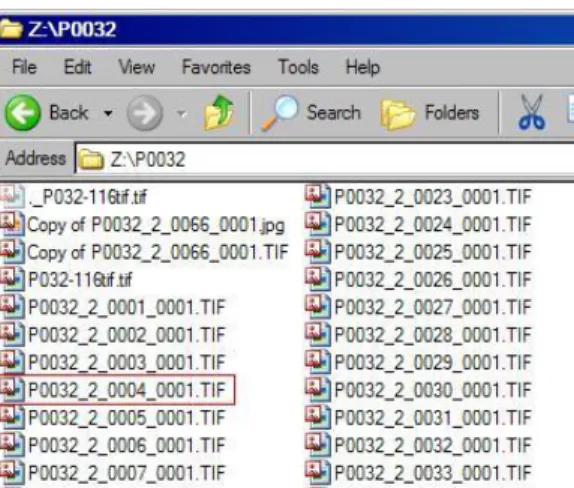Click the faded icon of ._P032-116tif.tif

(12, 197)
